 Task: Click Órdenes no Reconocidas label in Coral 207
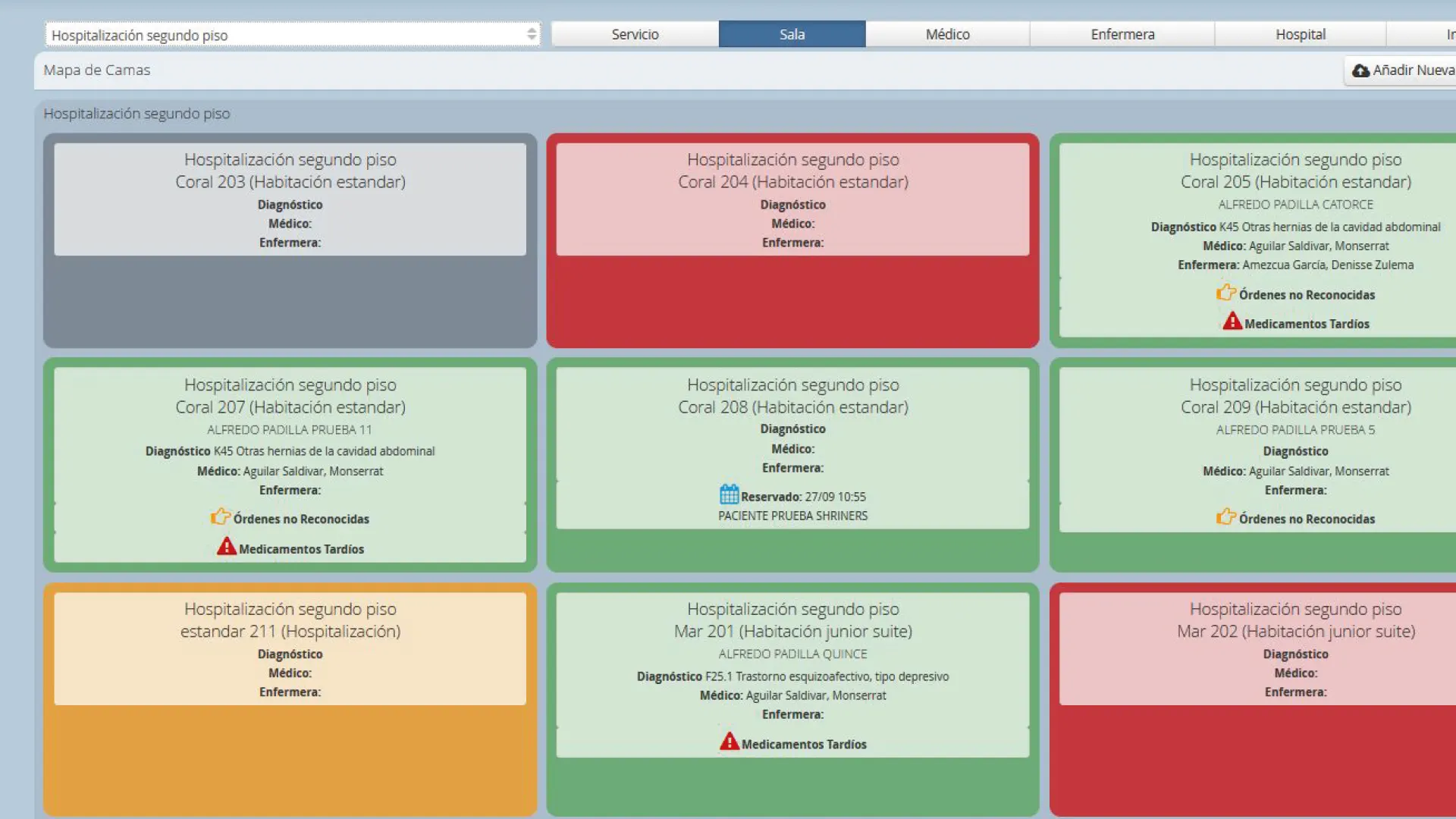(x=301, y=519)
